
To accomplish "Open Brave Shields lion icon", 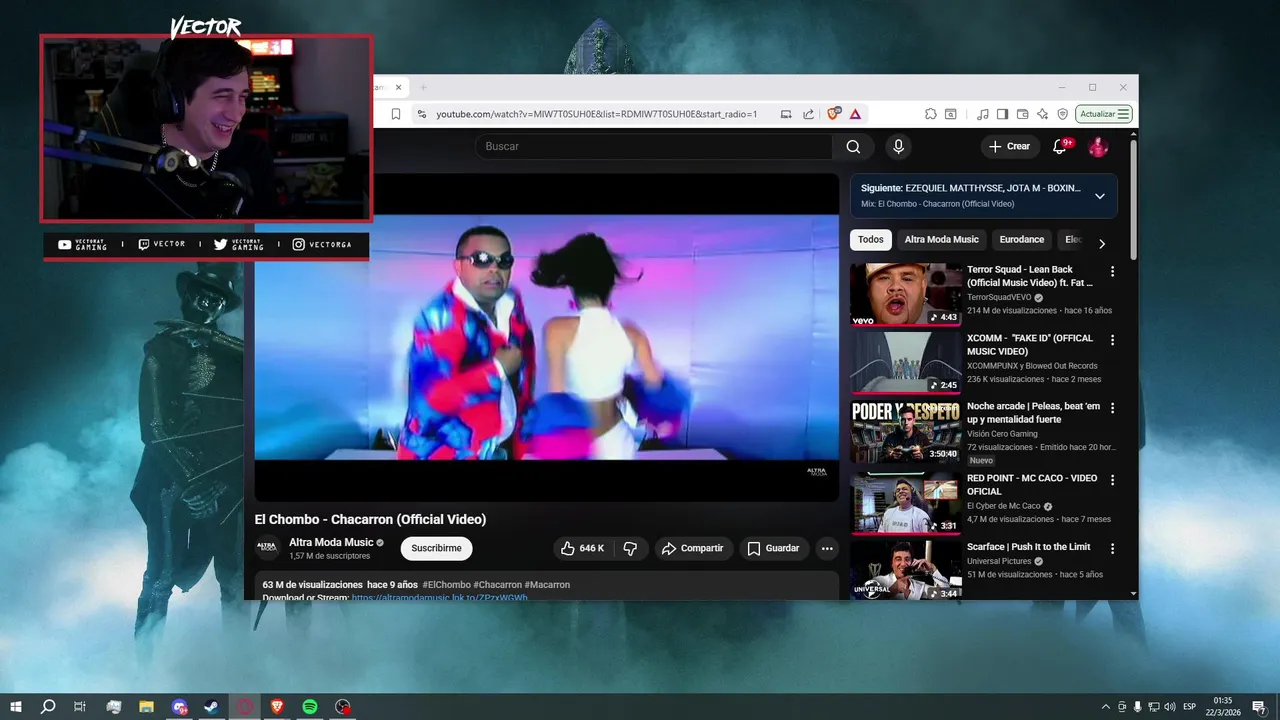I will click(833, 114).
